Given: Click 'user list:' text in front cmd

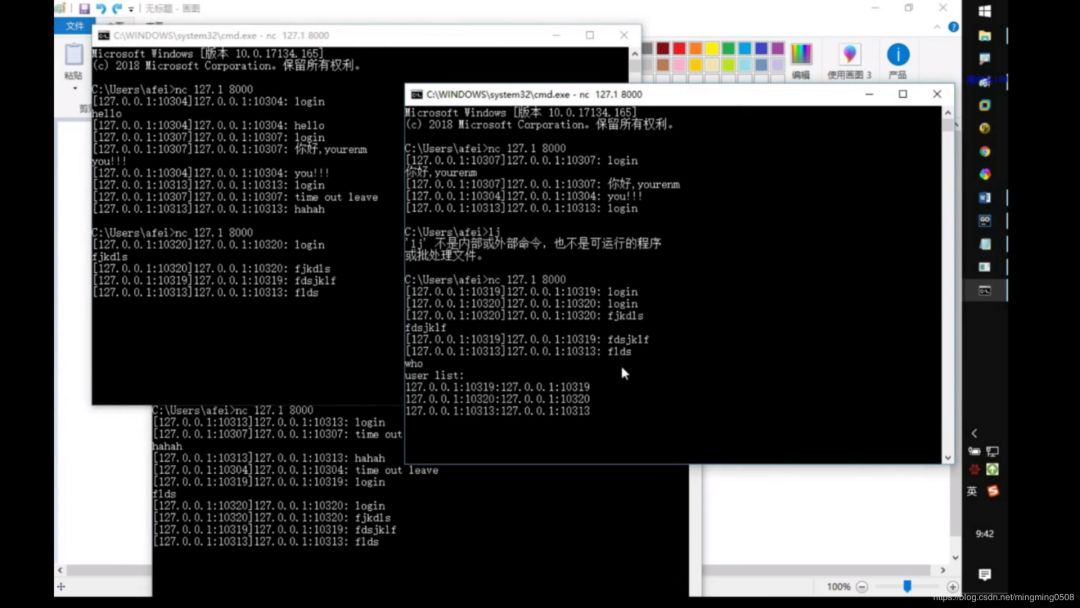Looking at the screenshot, I should [435, 375].
